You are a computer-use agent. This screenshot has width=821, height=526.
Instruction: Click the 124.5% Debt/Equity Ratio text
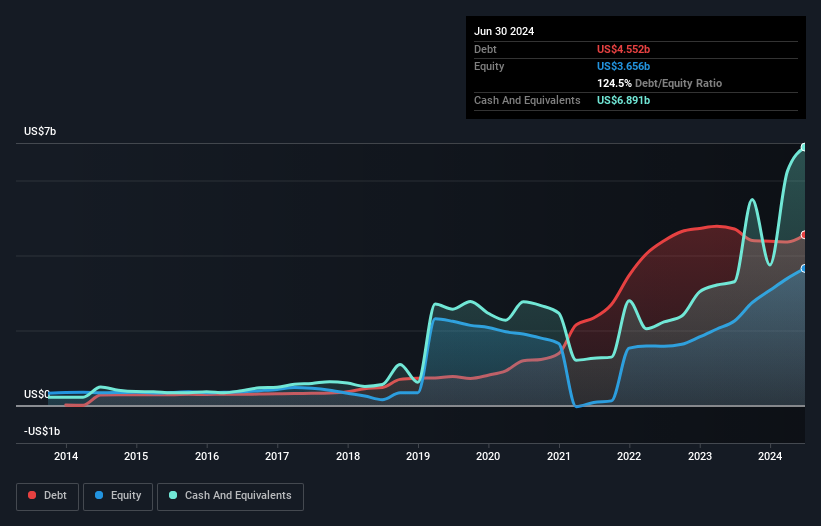[659, 83]
